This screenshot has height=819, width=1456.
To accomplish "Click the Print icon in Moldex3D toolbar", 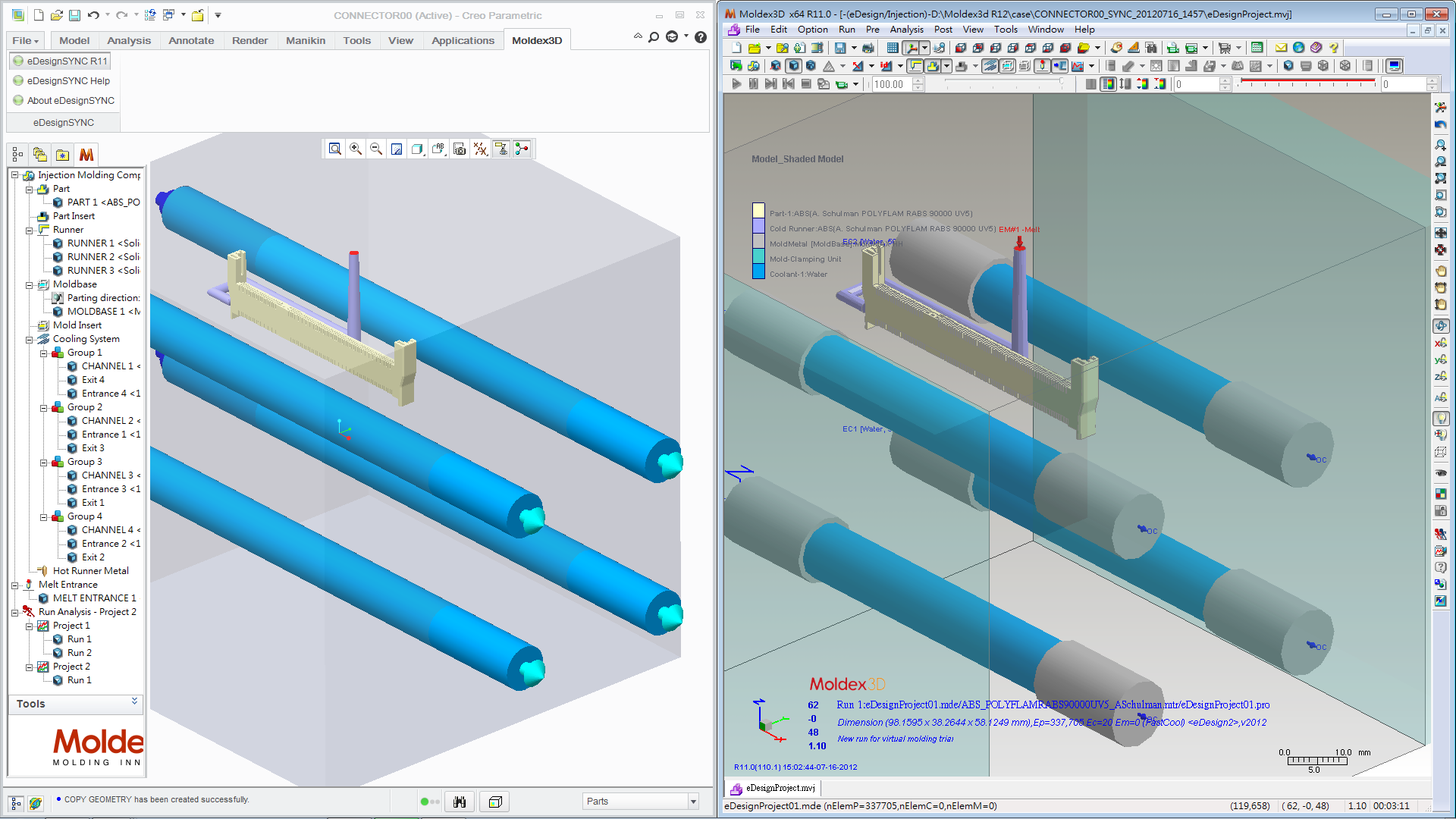I will click(x=868, y=48).
